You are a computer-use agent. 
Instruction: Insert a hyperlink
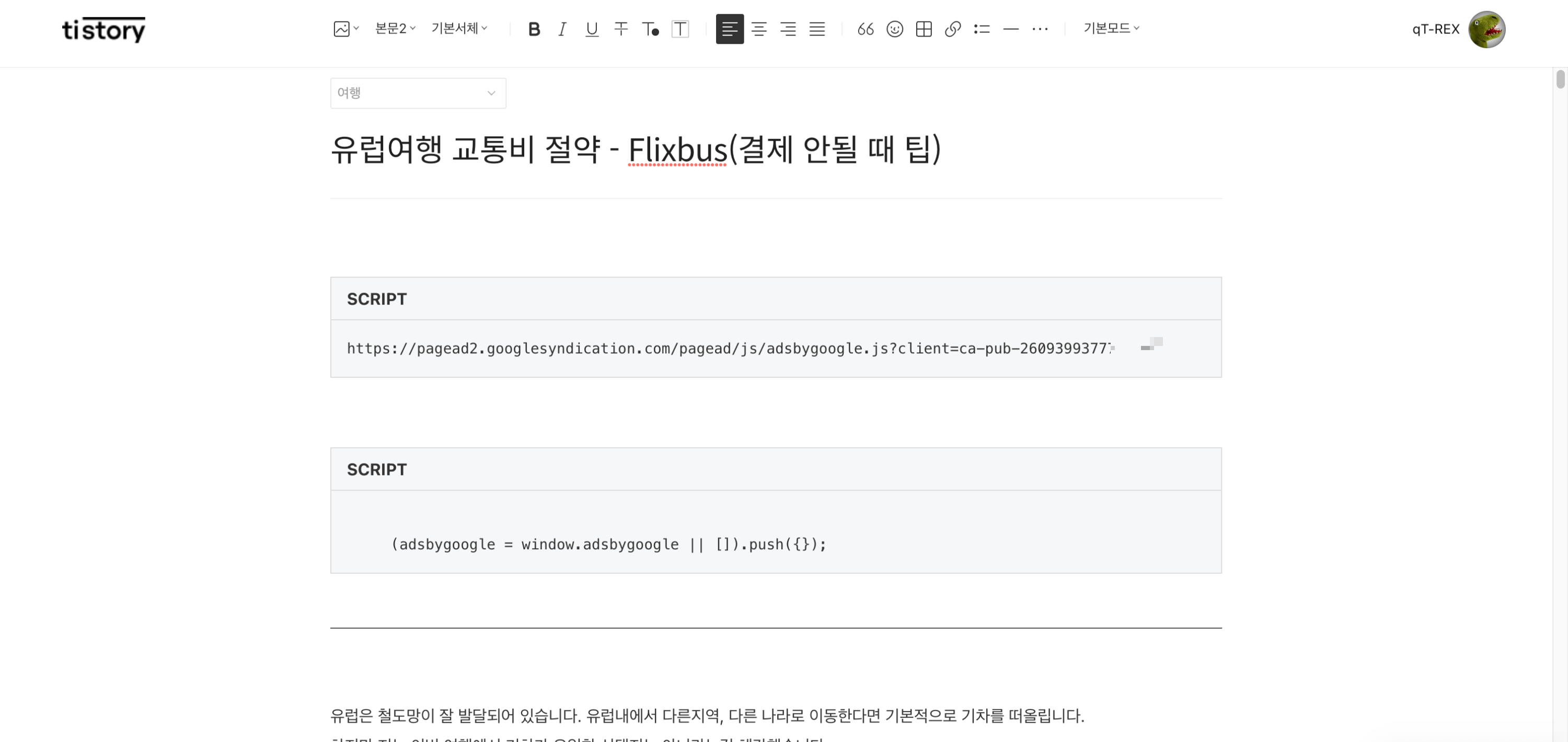point(953,29)
